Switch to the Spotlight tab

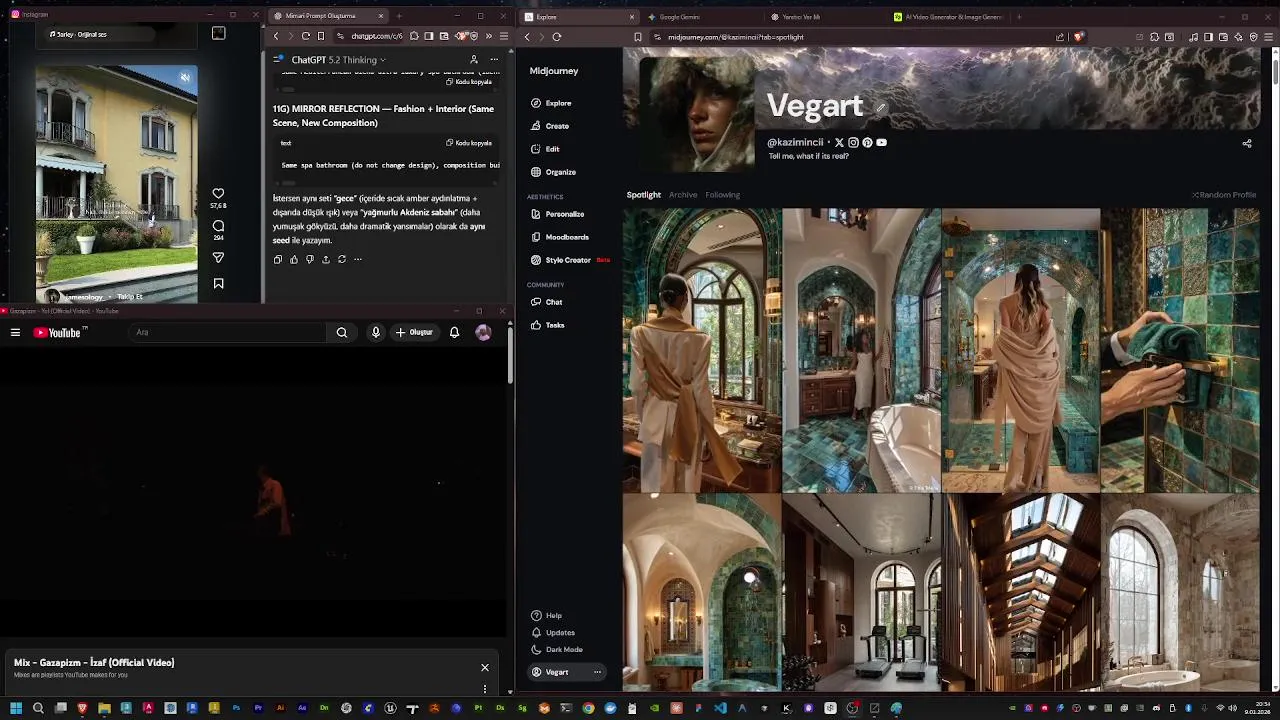643,195
